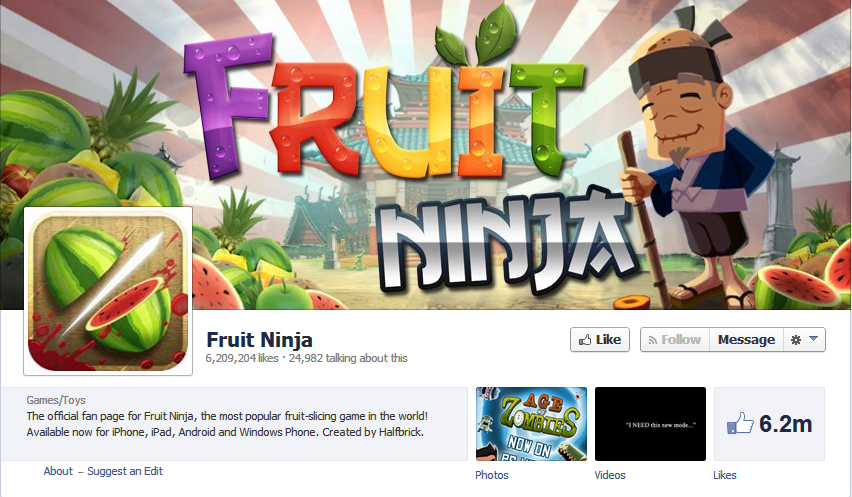
Task: Click the gear settings icon
Action: coord(796,340)
